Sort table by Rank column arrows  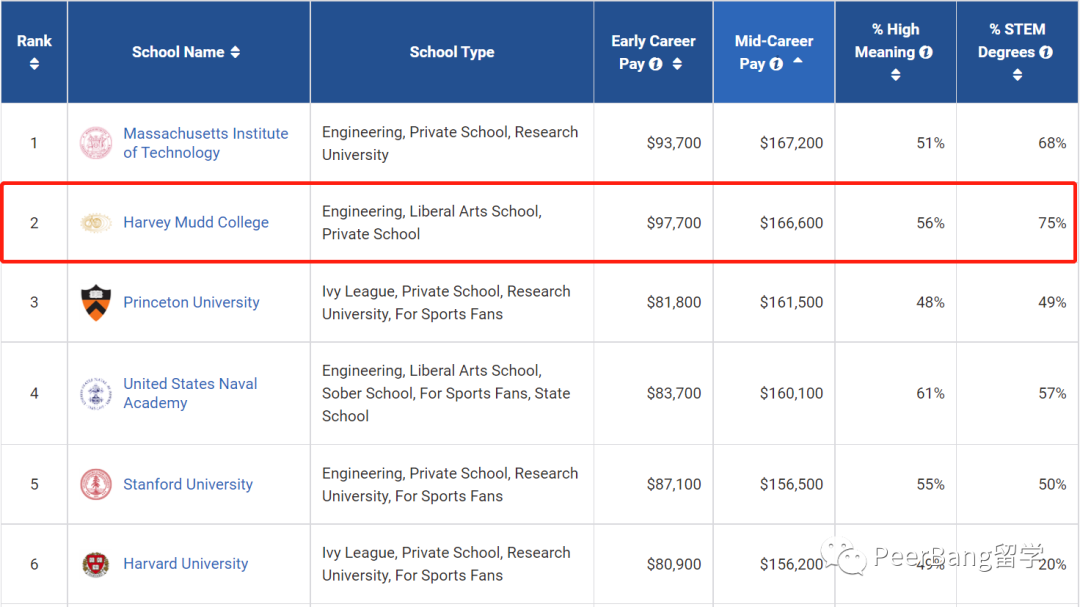(x=34, y=64)
